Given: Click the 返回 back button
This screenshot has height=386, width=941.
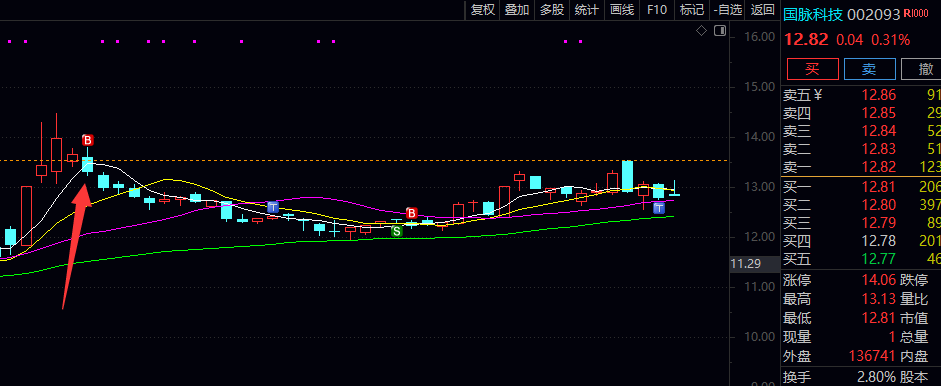Looking at the screenshot, I should (x=763, y=9).
